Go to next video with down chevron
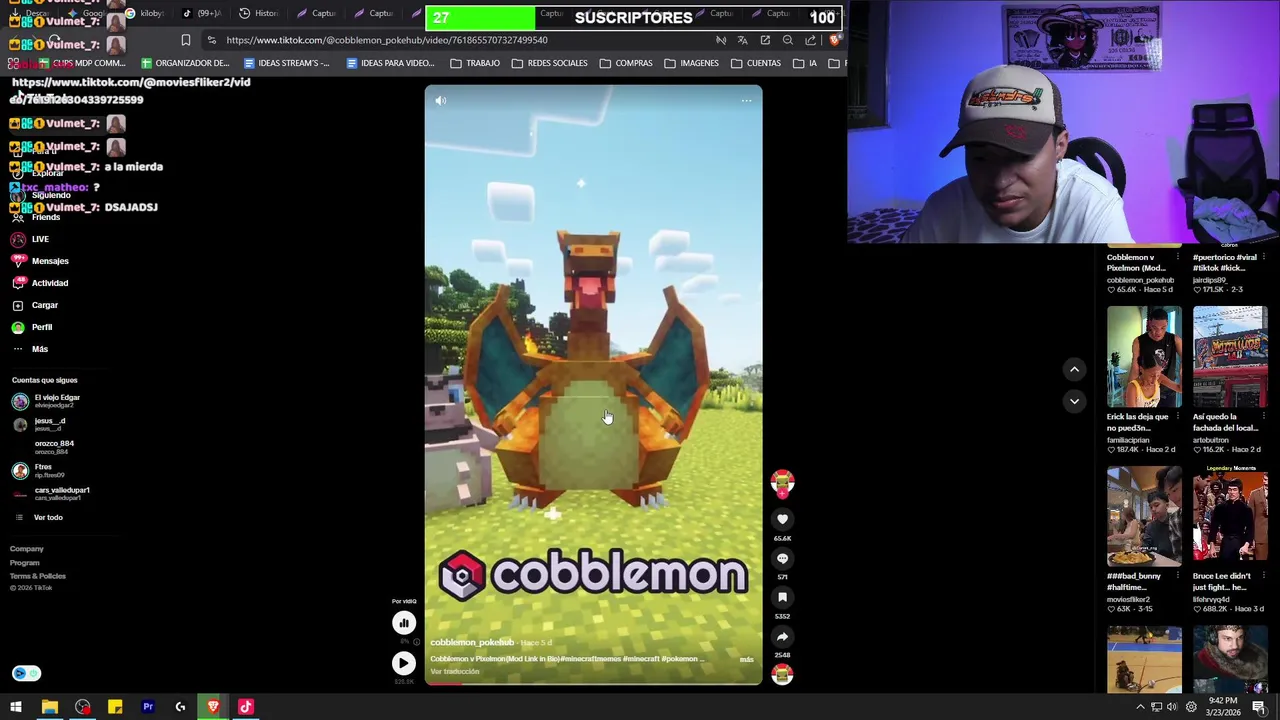The image size is (1280, 720). (x=1074, y=401)
